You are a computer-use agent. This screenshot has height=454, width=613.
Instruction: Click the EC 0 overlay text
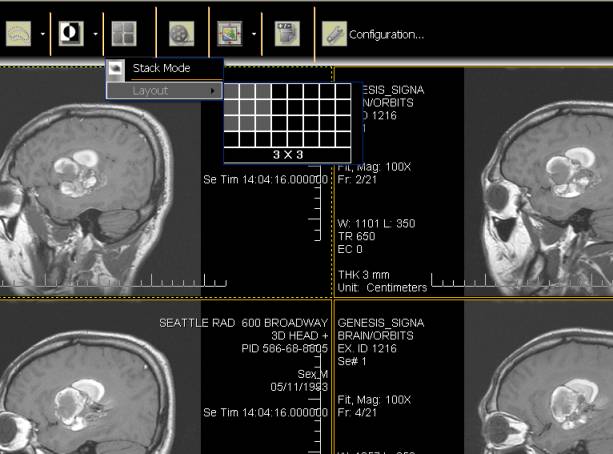[x=350, y=249]
